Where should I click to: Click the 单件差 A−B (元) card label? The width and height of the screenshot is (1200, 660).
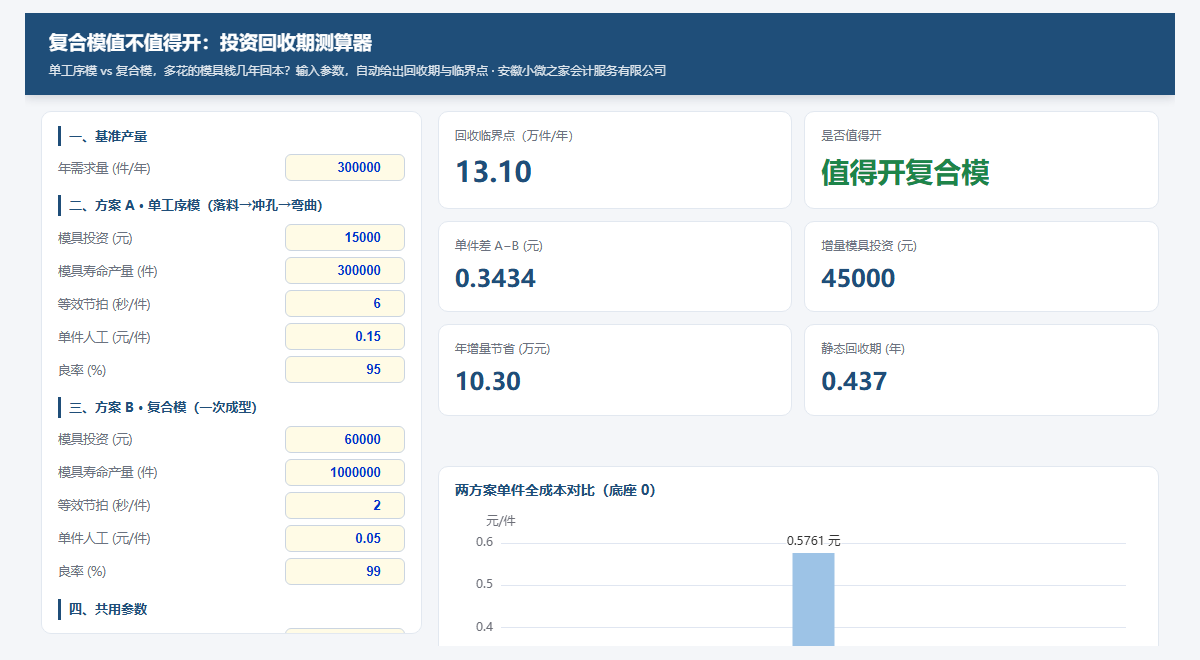click(x=499, y=246)
